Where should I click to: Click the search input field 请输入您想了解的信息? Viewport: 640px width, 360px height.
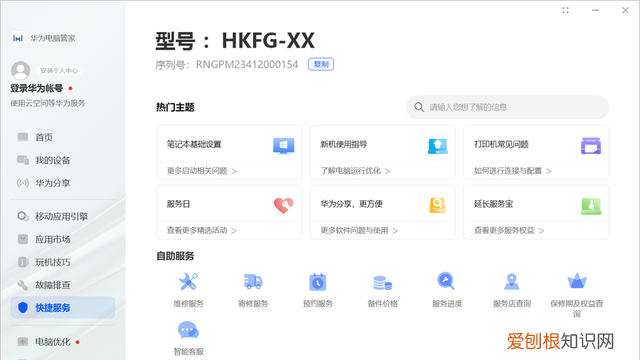(x=507, y=107)
